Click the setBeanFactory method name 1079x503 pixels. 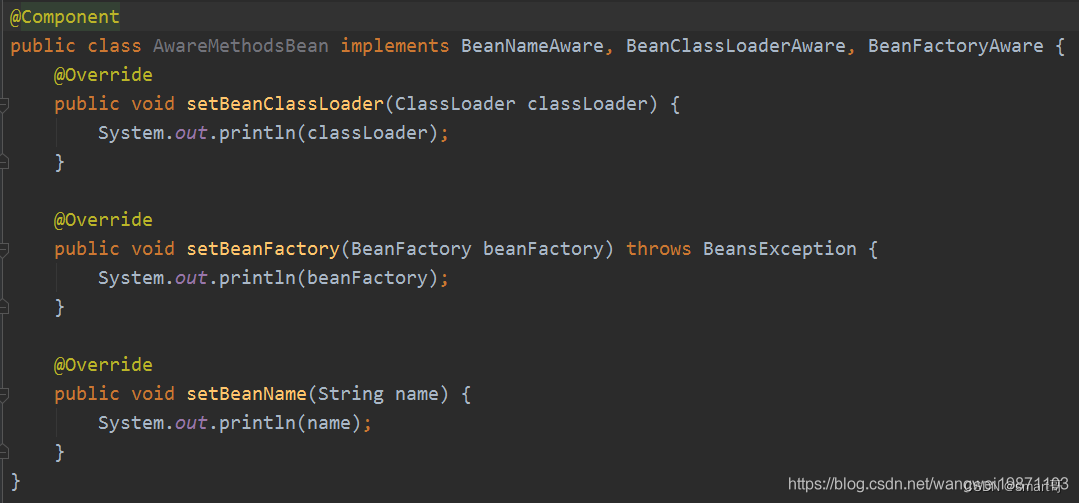point(263,248)
